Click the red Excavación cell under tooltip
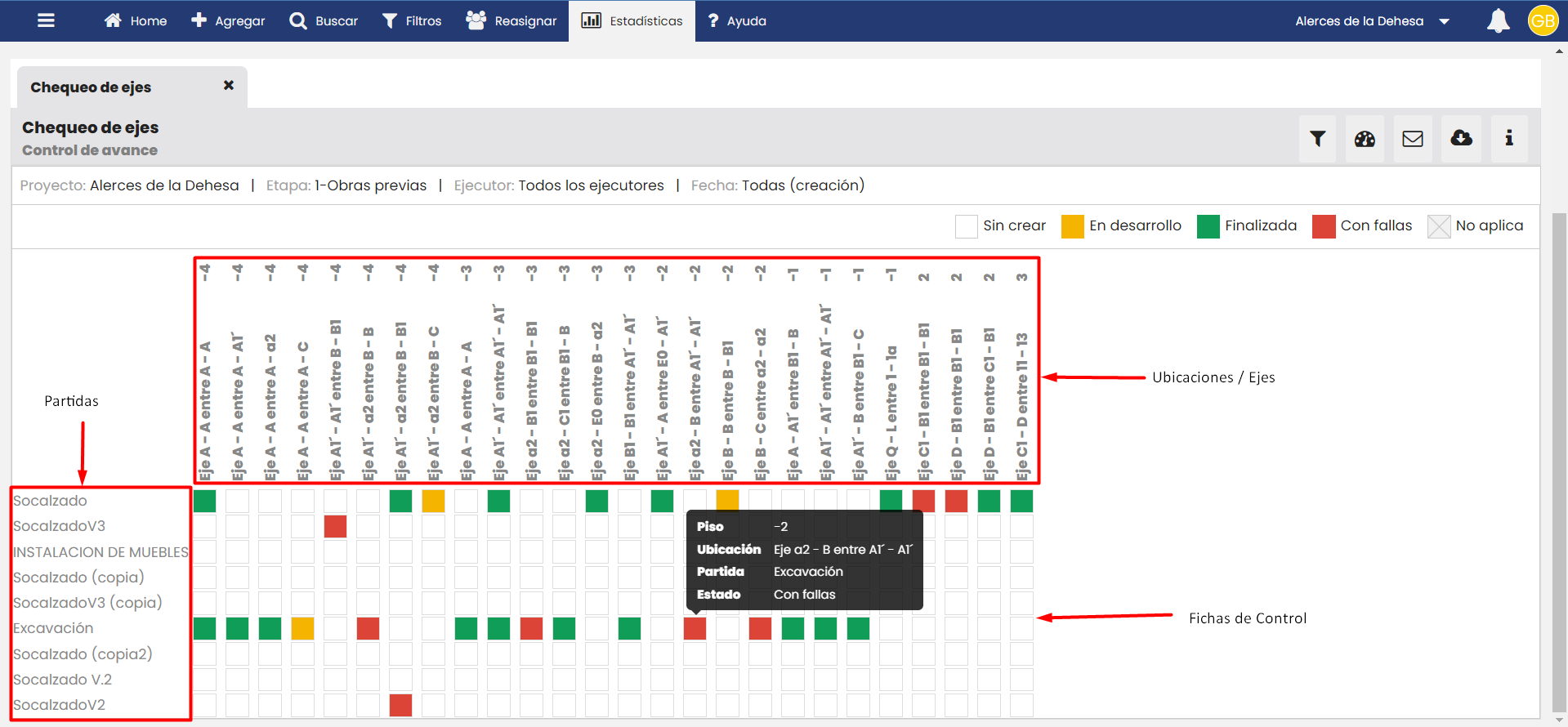Viewport: 1568px width, 727px height. click(x=695, y=628)
